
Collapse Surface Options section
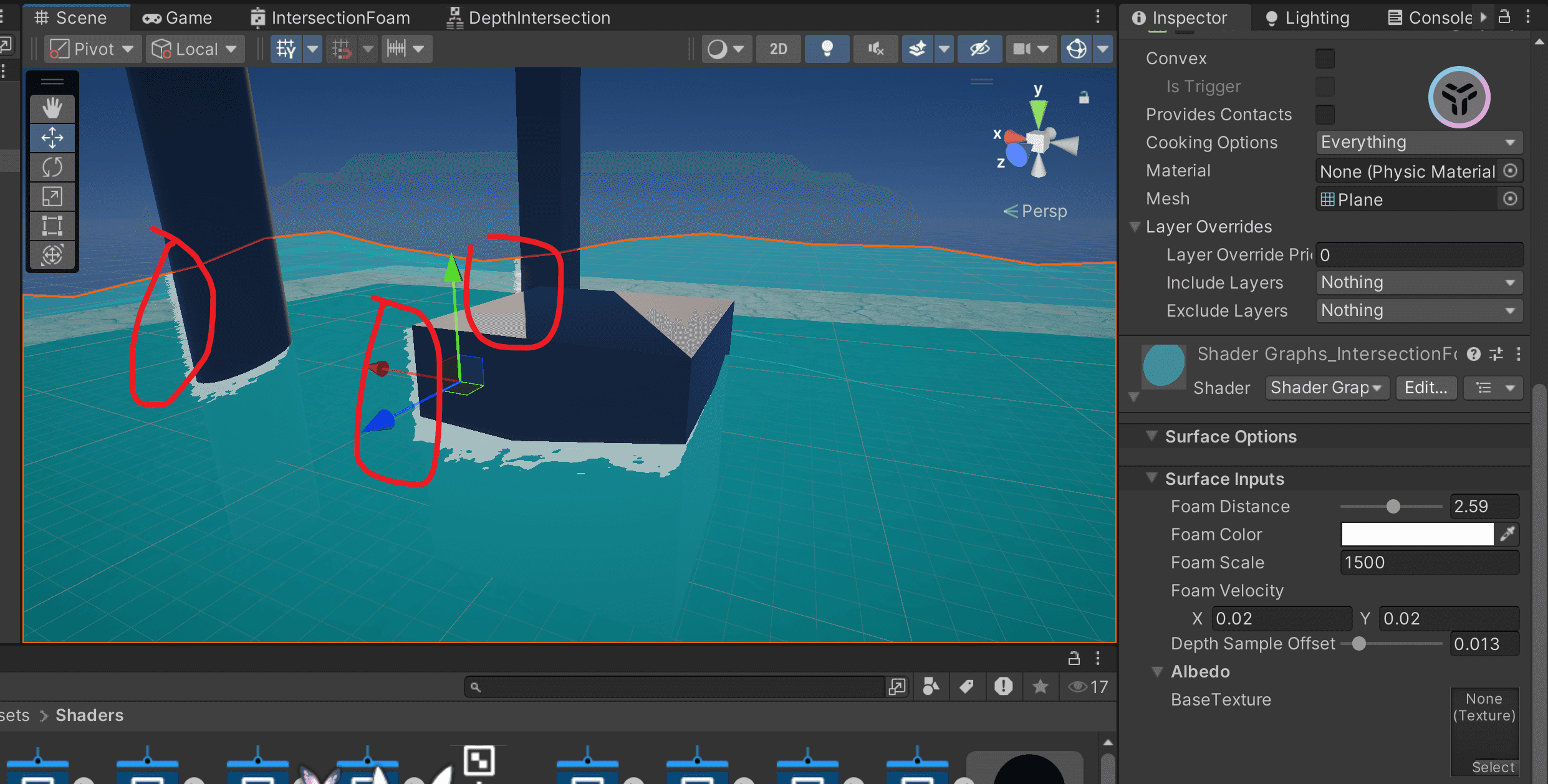click(x=1152, y=436)
